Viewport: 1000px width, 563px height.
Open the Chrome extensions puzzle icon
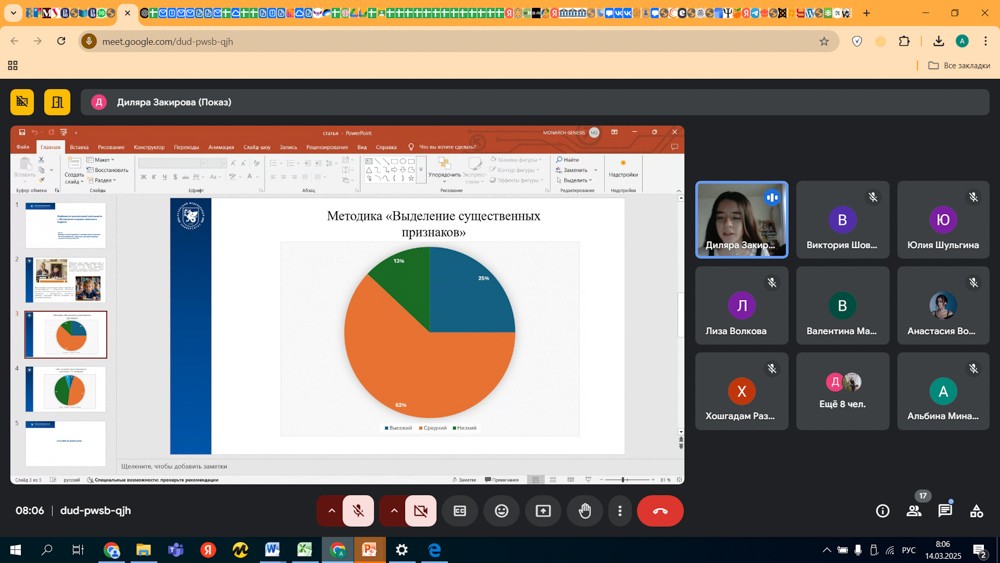[x=905, y=41]
